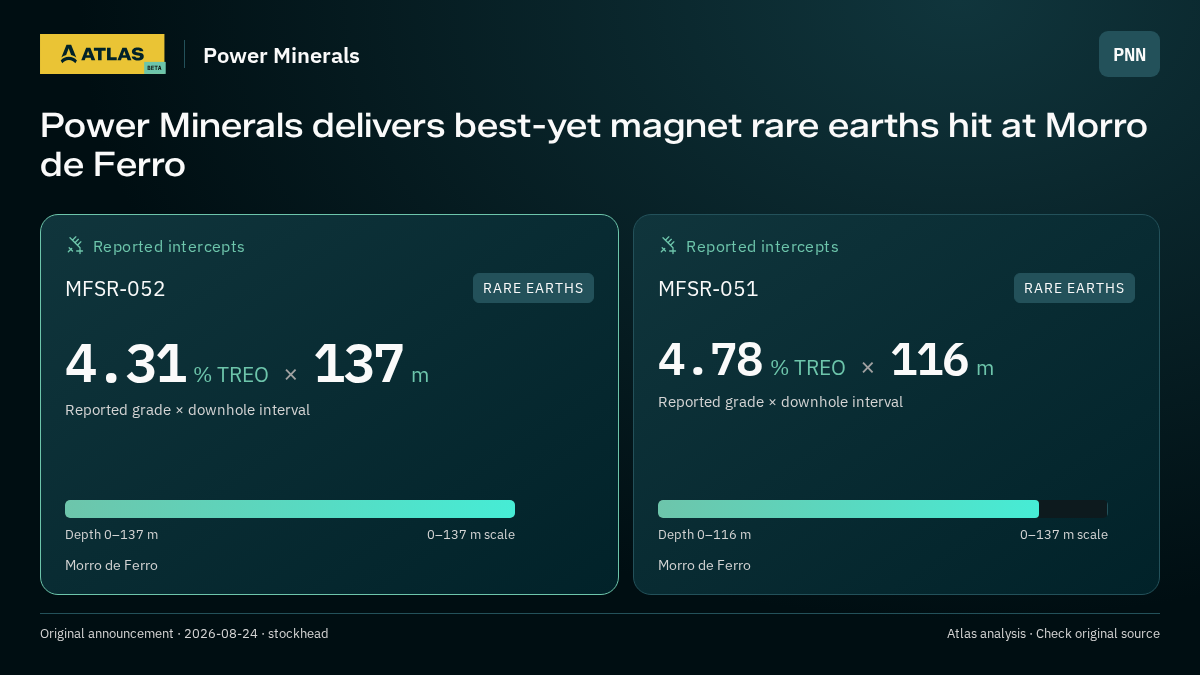The width and height of the screenshot is (1200, 675).
Task: Click 'Atlas analysis · Check original source' footer
Action: pyautogui.click(x=1053, y=634)
